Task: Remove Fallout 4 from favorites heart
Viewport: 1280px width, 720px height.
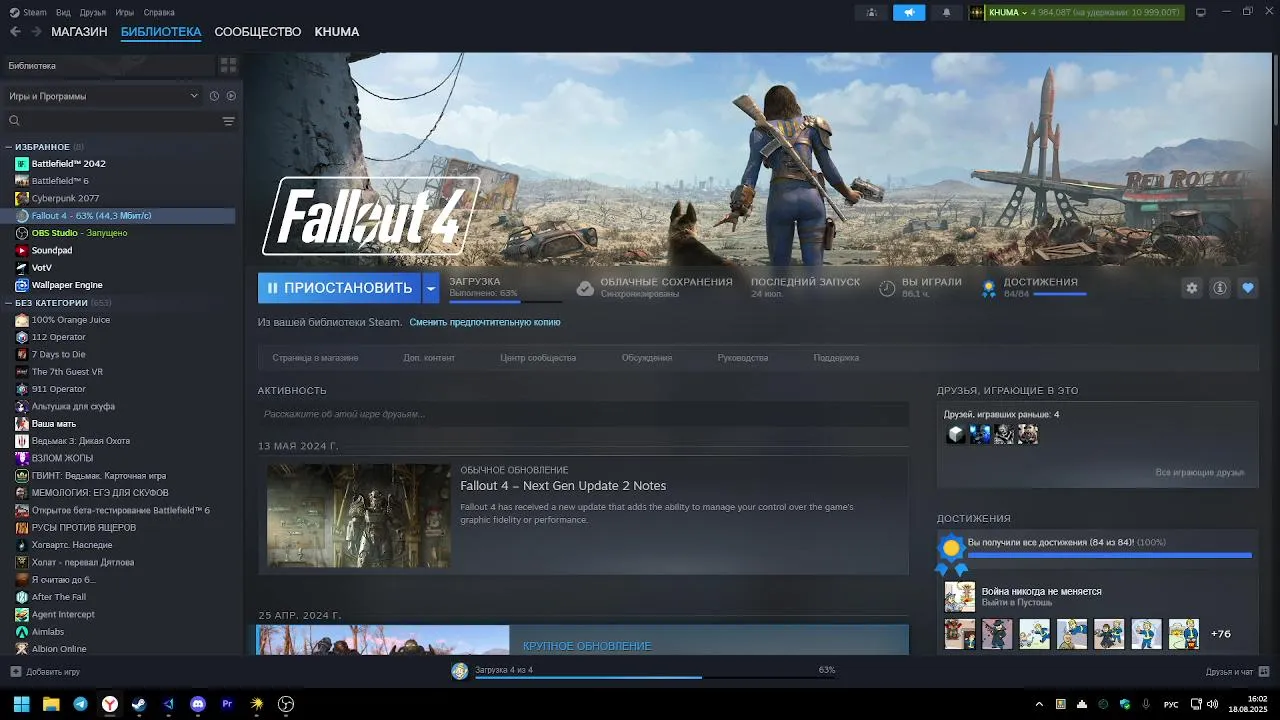Action: (1247, 288)
